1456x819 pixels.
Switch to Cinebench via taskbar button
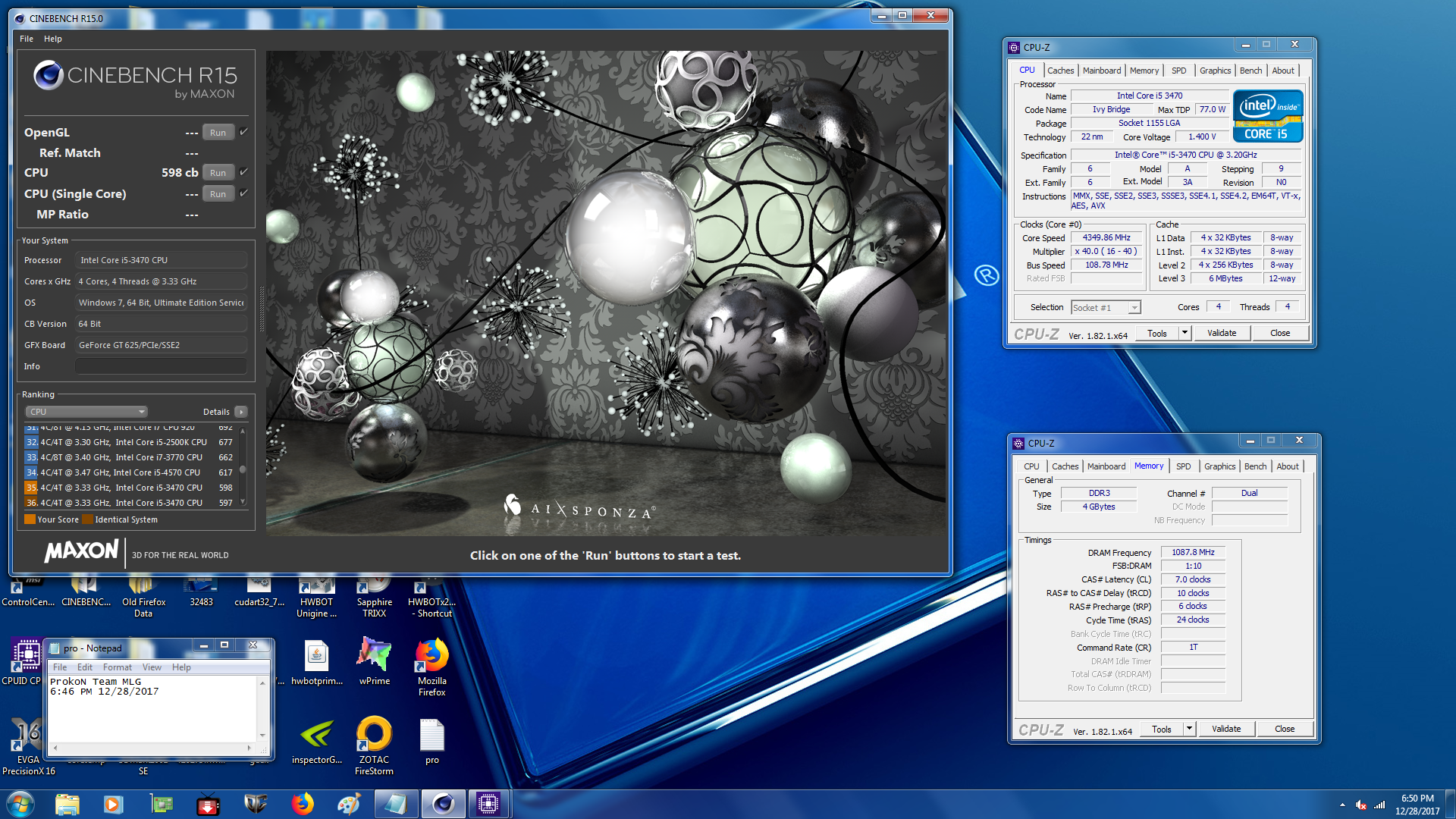pyautogui.click(x=443, y=804)
